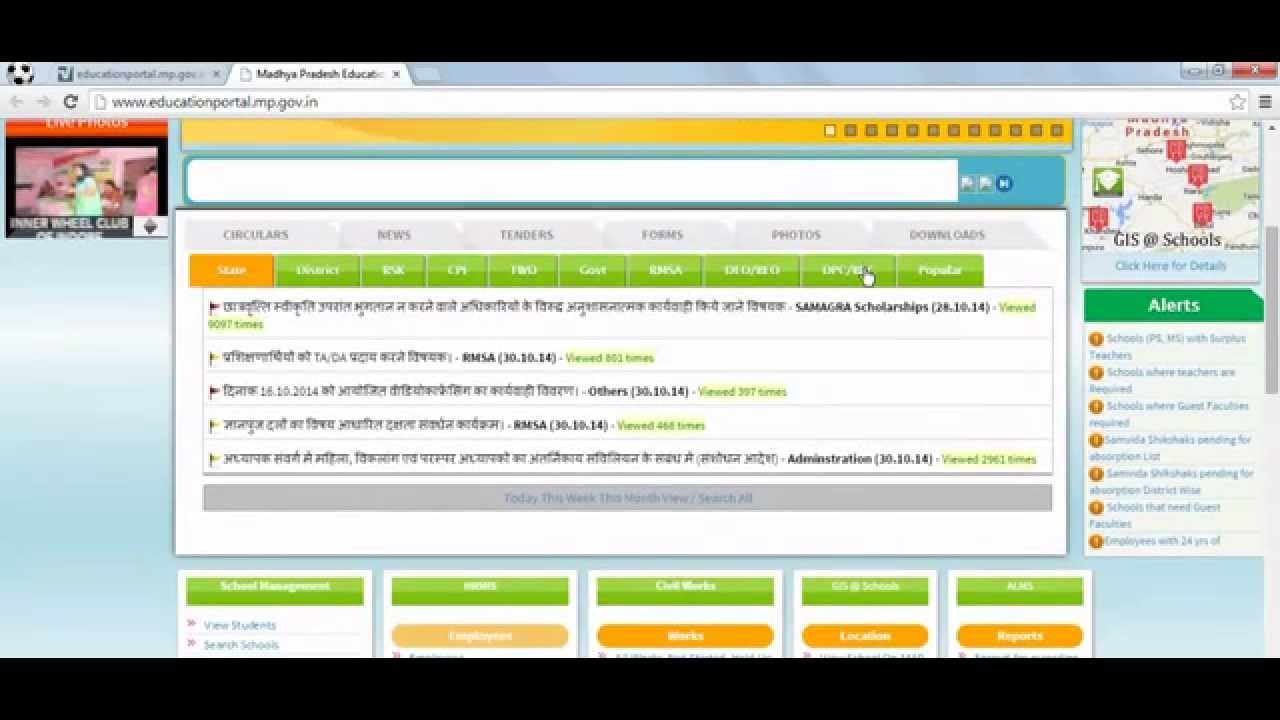Select the first white slideshow indicator square
This screenshot has width=1280, height=720.
(x=830, y=130)
